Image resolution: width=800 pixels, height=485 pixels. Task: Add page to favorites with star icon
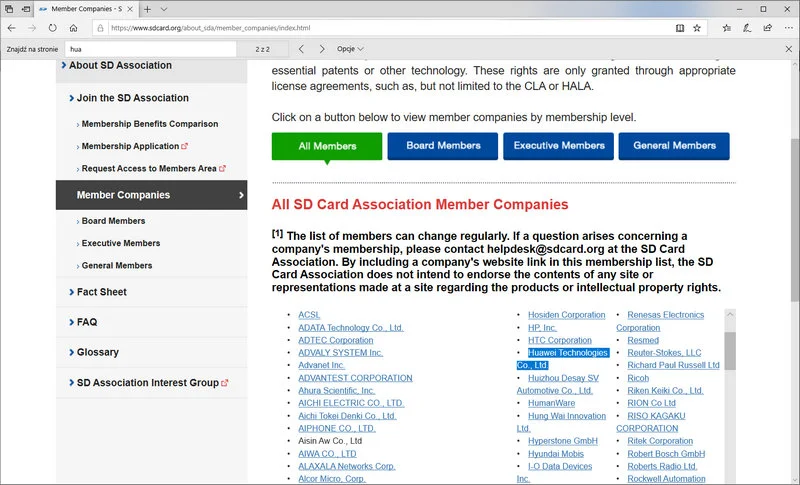coord(697,28)
